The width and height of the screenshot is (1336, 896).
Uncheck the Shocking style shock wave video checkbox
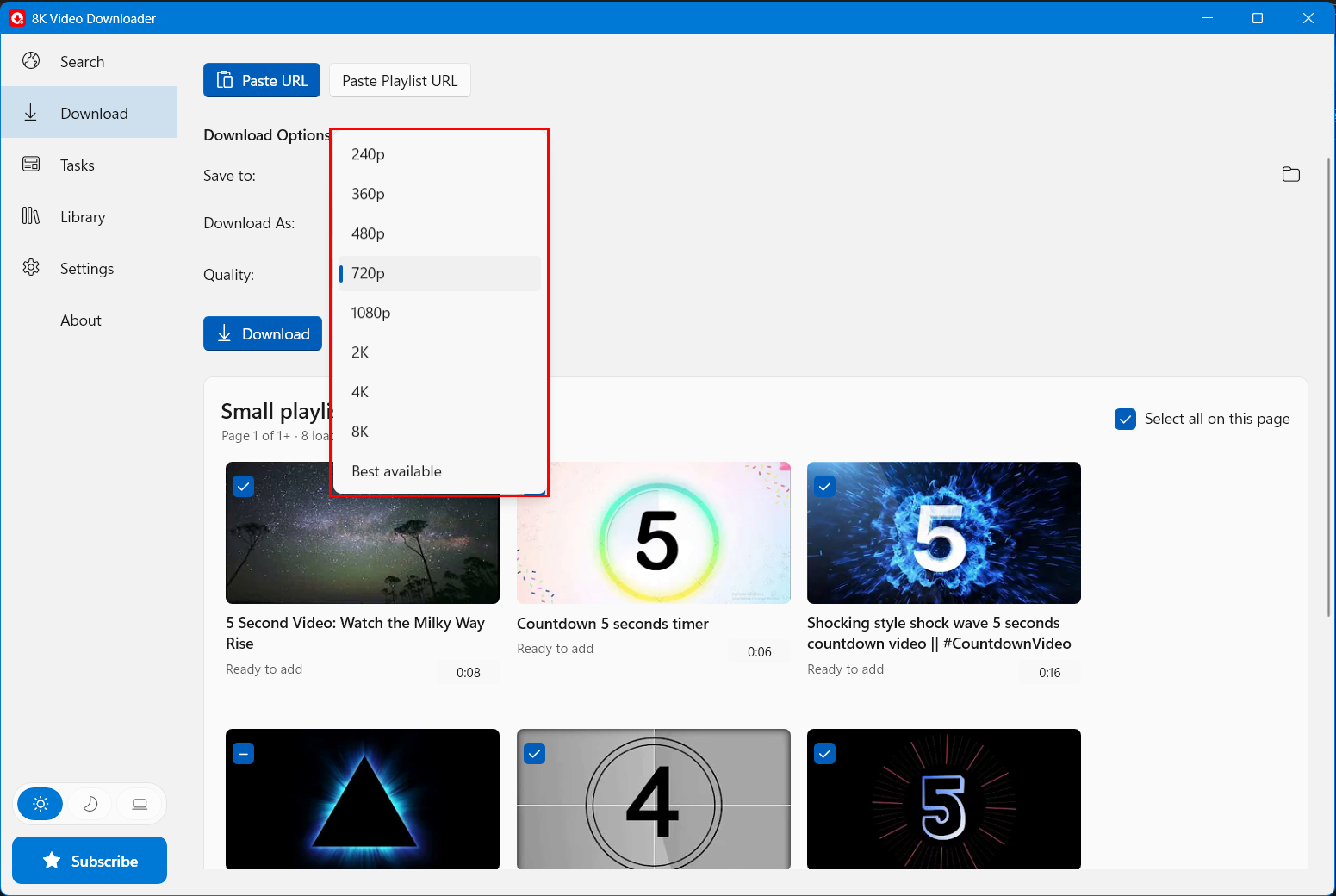825,487
